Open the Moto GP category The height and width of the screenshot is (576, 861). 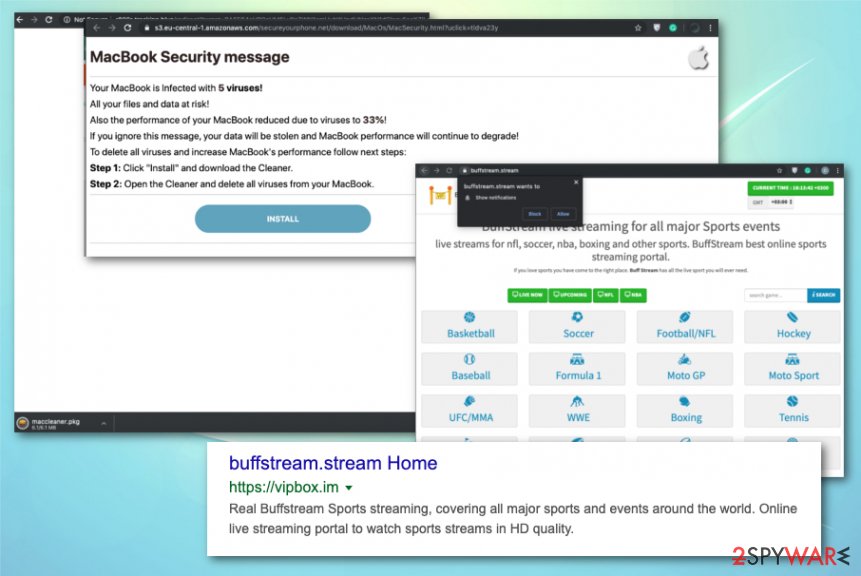[x=685, y=368]
